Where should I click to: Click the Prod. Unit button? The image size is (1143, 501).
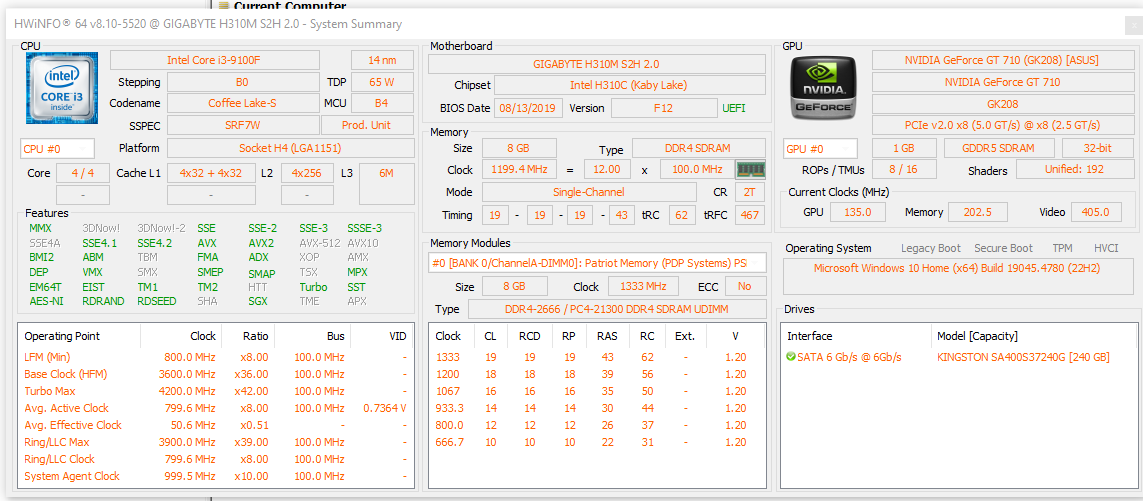[366, 125]
